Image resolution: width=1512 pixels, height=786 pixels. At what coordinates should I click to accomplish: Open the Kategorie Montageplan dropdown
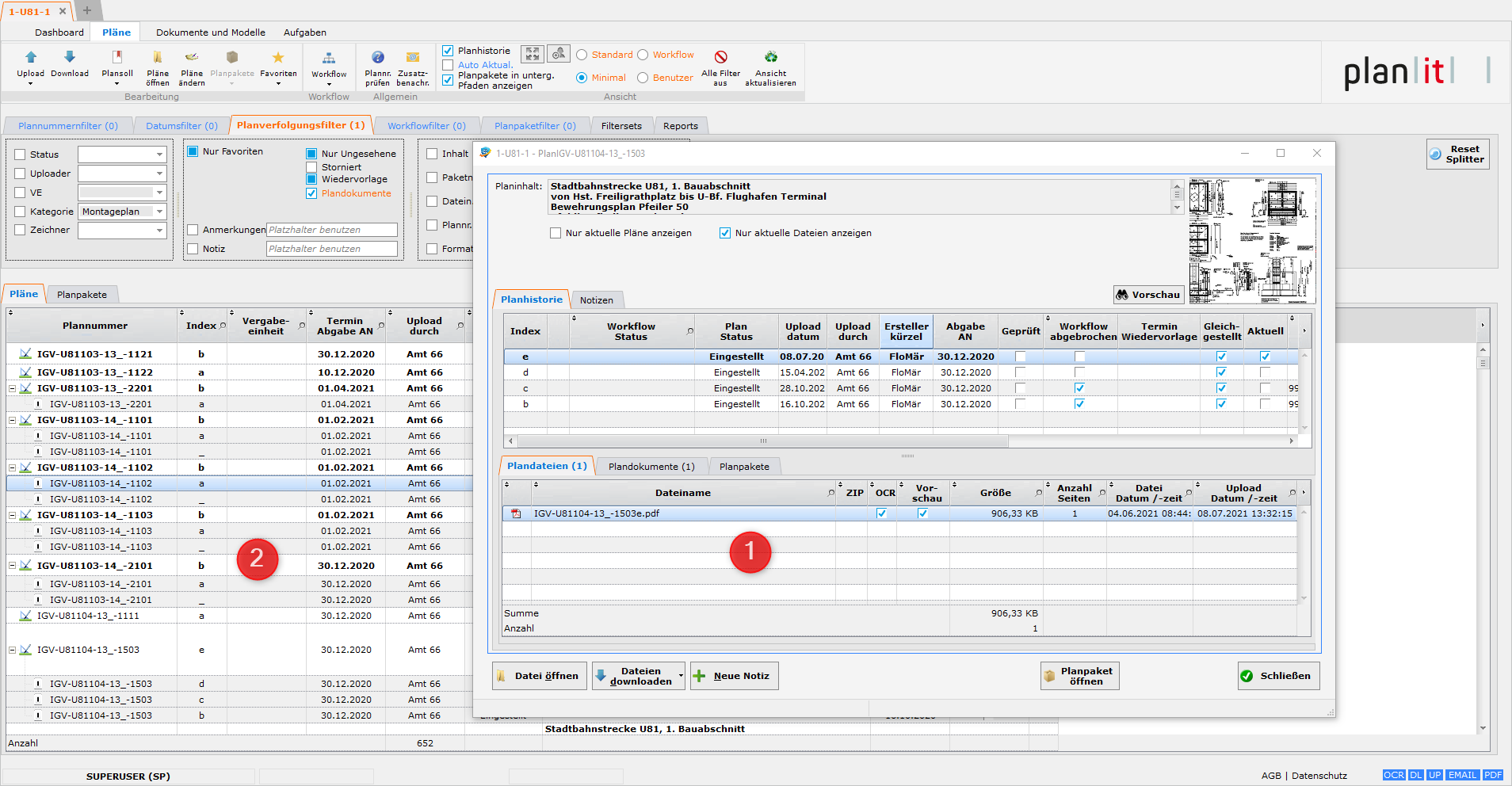(x=159, y=212)
